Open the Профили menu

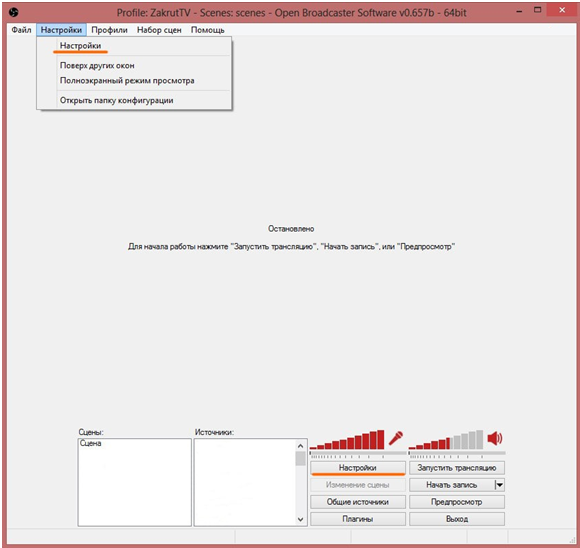coord(109,30)
